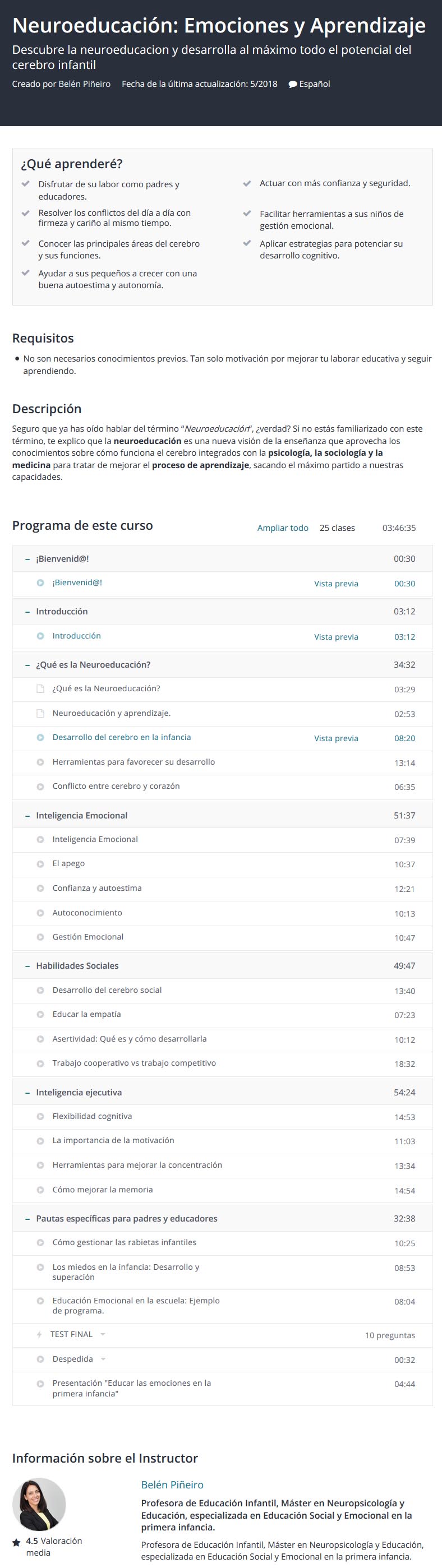
Task: Click play icon beside El apego lecture
Action: point(40,864)
